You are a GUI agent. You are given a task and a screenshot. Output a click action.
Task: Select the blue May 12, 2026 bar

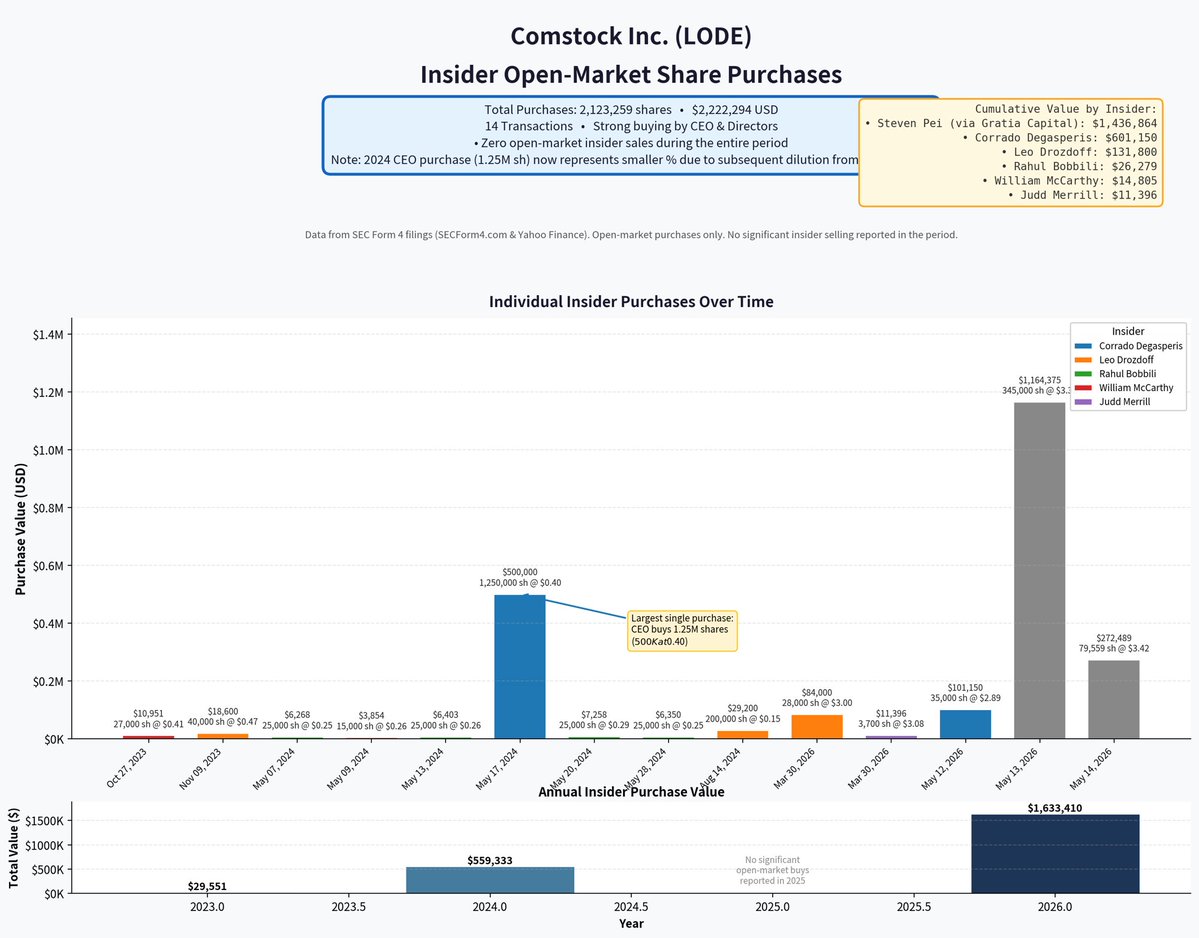[x=965, y=724]
